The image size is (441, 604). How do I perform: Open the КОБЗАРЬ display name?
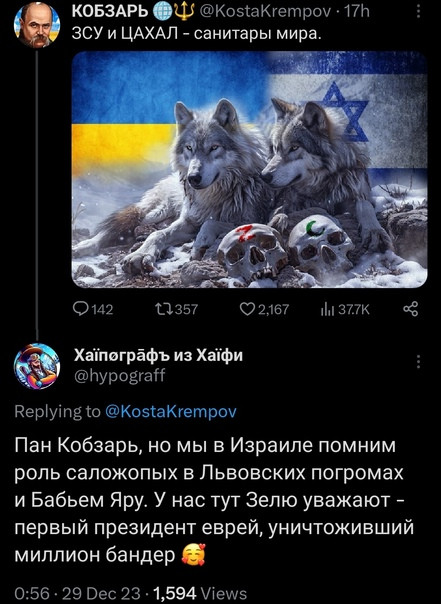(111, 12)
